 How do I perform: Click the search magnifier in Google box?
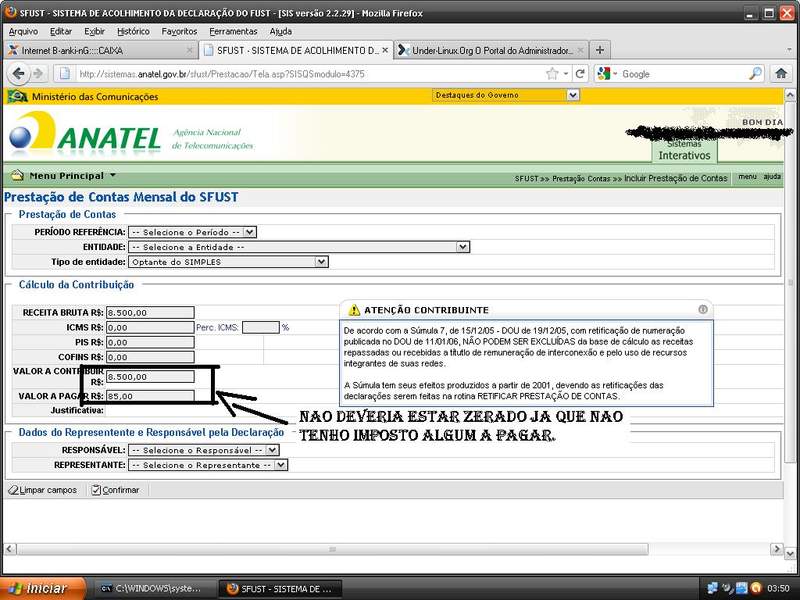[x=755, y=74]
